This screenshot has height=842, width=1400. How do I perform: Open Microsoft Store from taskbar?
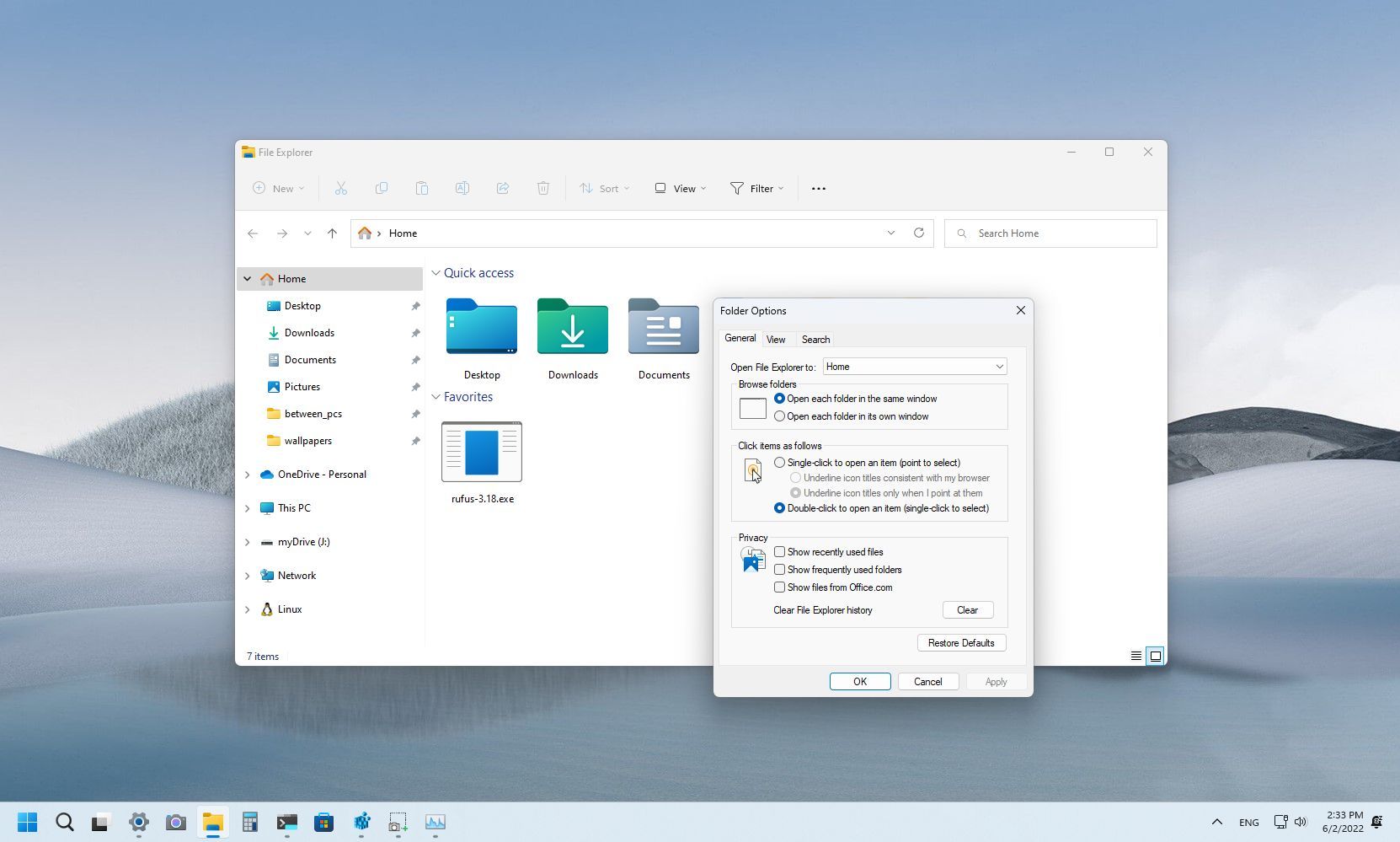click(323, 822)
